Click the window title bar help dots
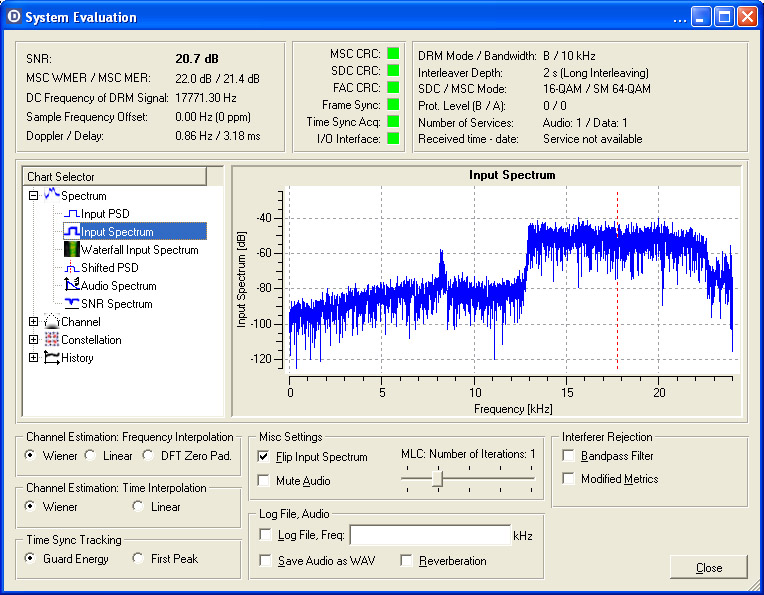764x595 pixels. pyautogui.click(x=679, y=20)
